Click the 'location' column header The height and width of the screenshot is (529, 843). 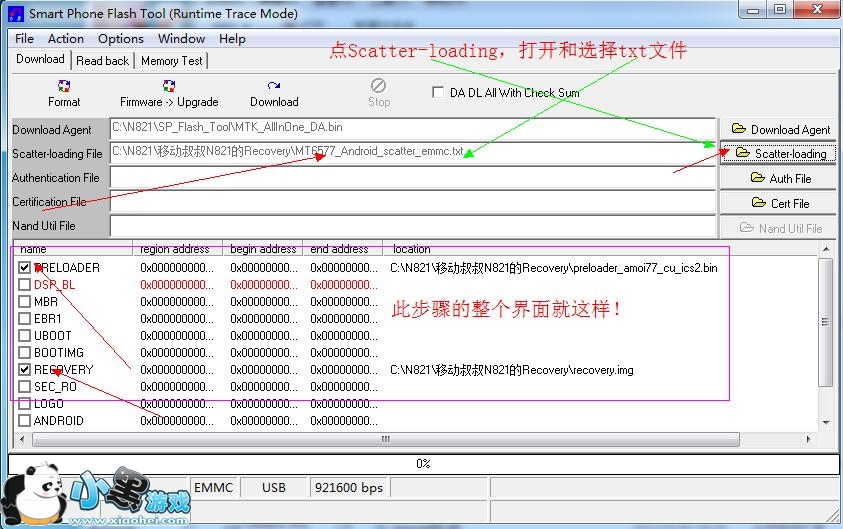599,249
